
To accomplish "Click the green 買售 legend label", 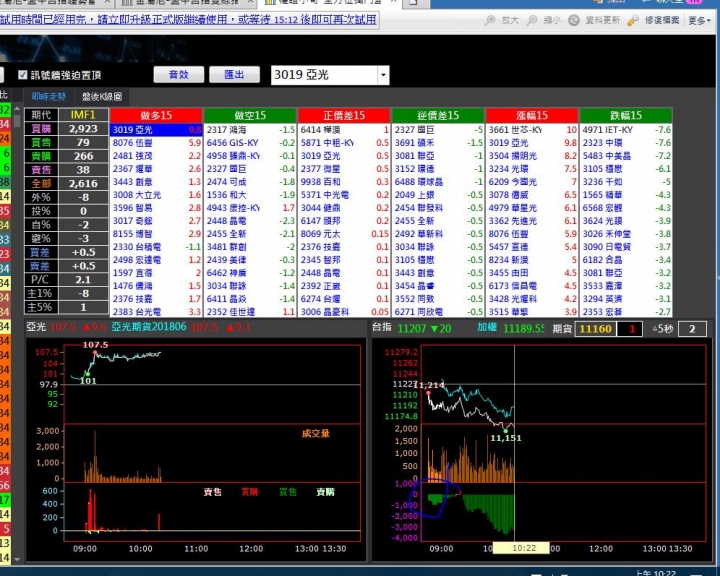I will [x=288, y=492].
